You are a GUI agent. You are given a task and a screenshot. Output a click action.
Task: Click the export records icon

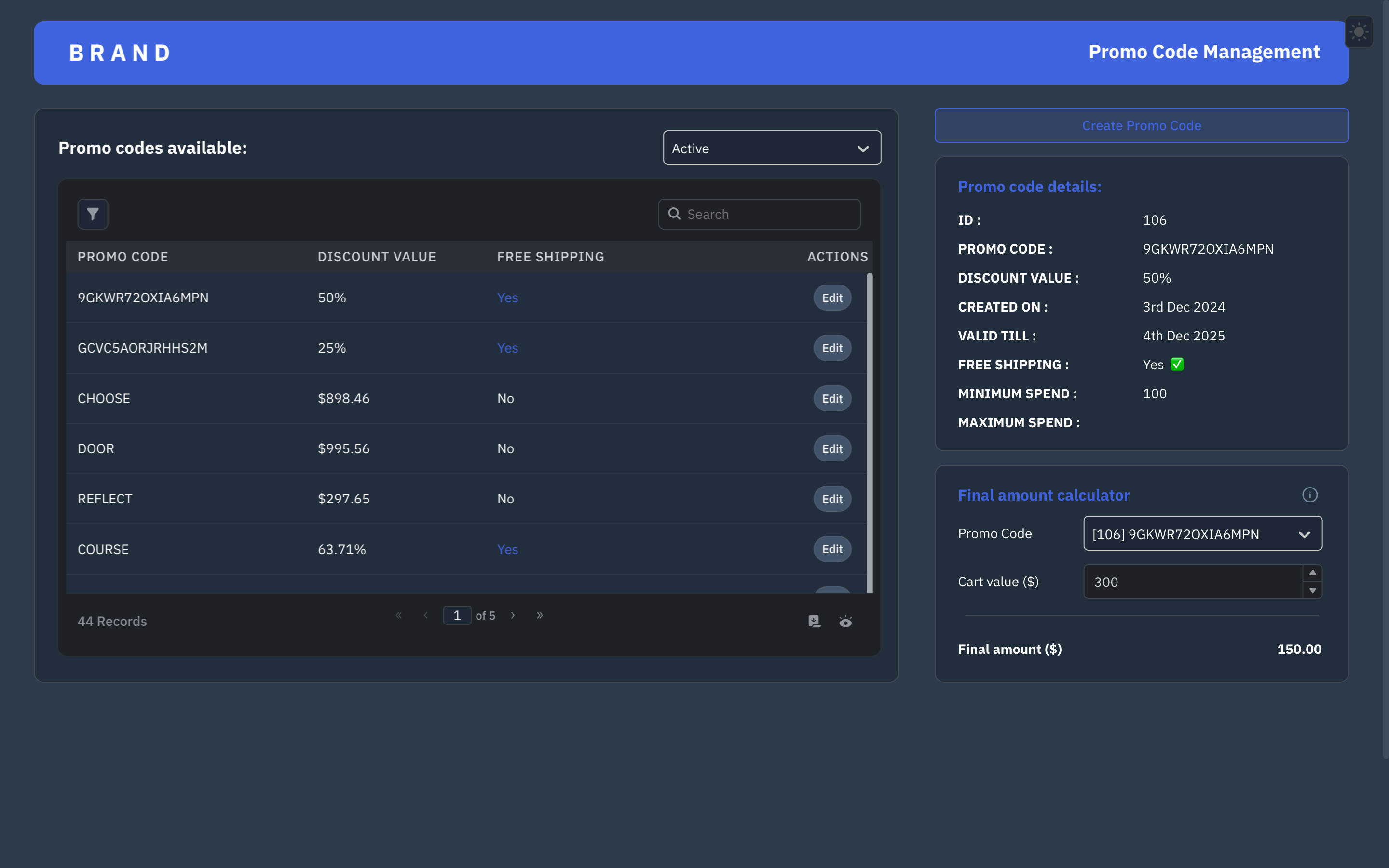814,621
